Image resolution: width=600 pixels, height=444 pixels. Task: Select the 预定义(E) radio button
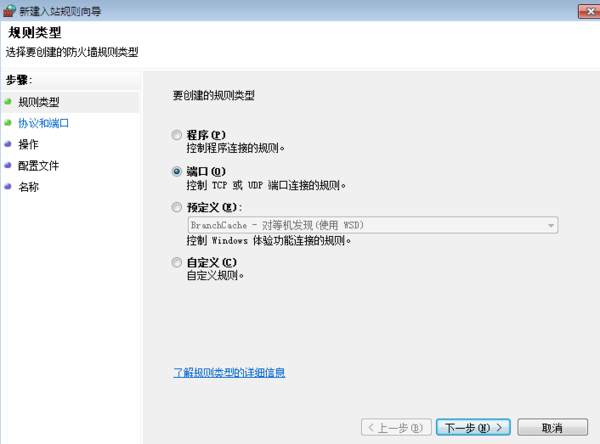click(x=176, y=207)
